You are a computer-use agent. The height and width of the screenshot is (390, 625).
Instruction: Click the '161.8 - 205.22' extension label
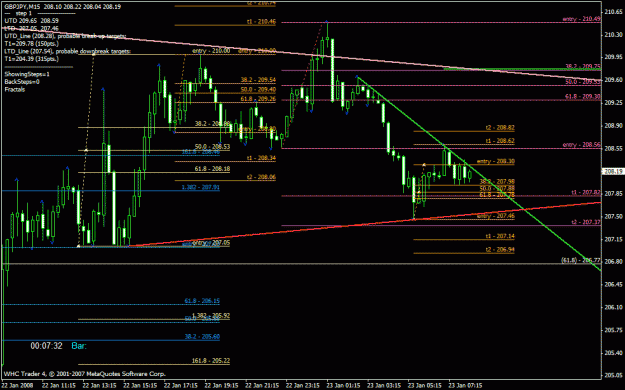click(211, 360)
